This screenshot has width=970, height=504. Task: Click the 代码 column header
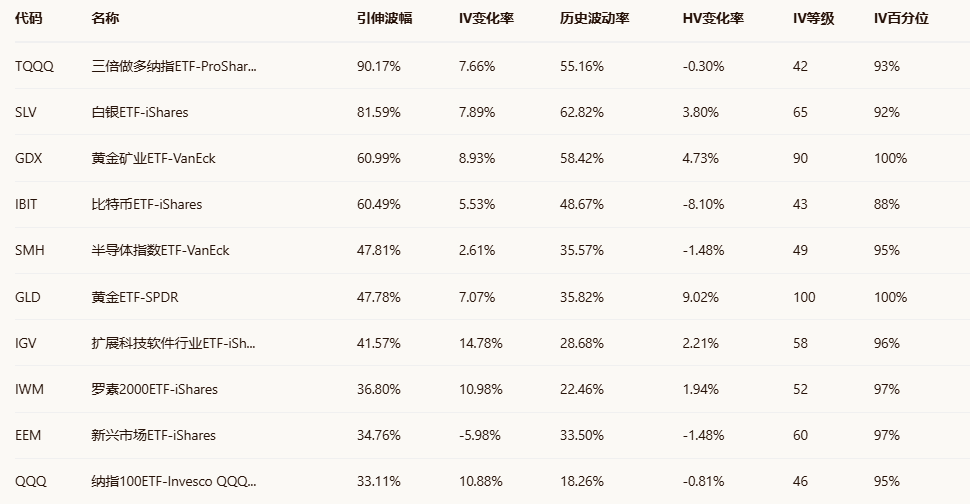tap(29, 18)
